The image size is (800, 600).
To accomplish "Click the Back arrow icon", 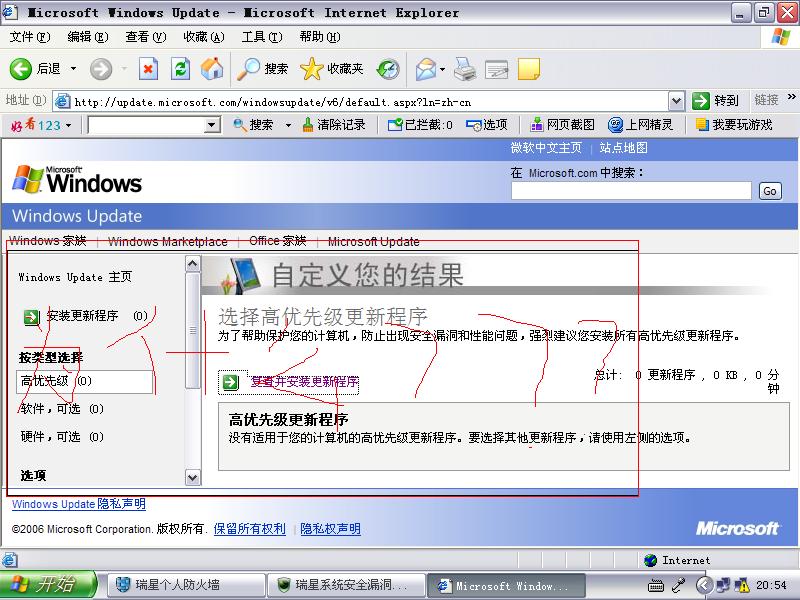I will coord(21,68).
